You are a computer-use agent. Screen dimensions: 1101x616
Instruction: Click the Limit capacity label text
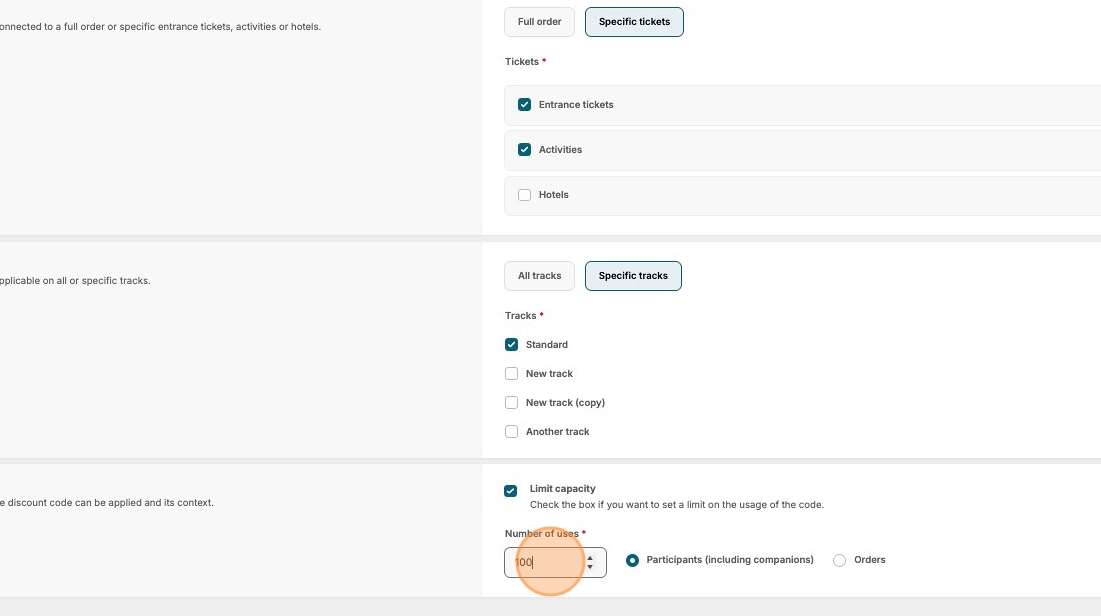pyautogui.click(x=562, y=489)
